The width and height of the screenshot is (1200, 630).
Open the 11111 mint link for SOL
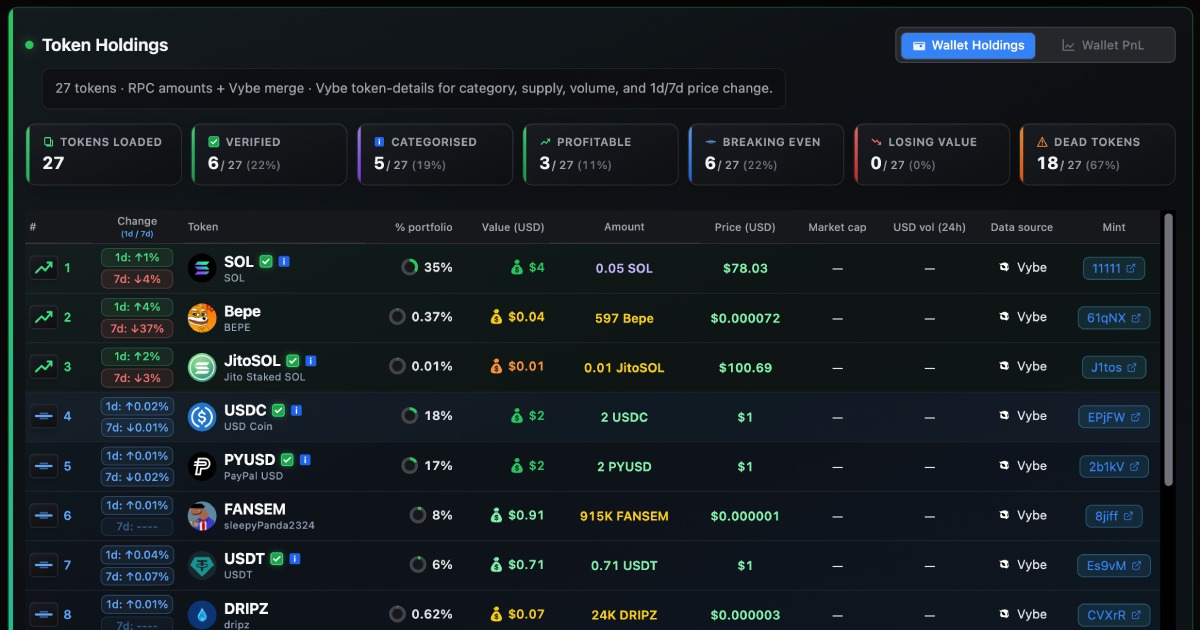coord(1114,268)
